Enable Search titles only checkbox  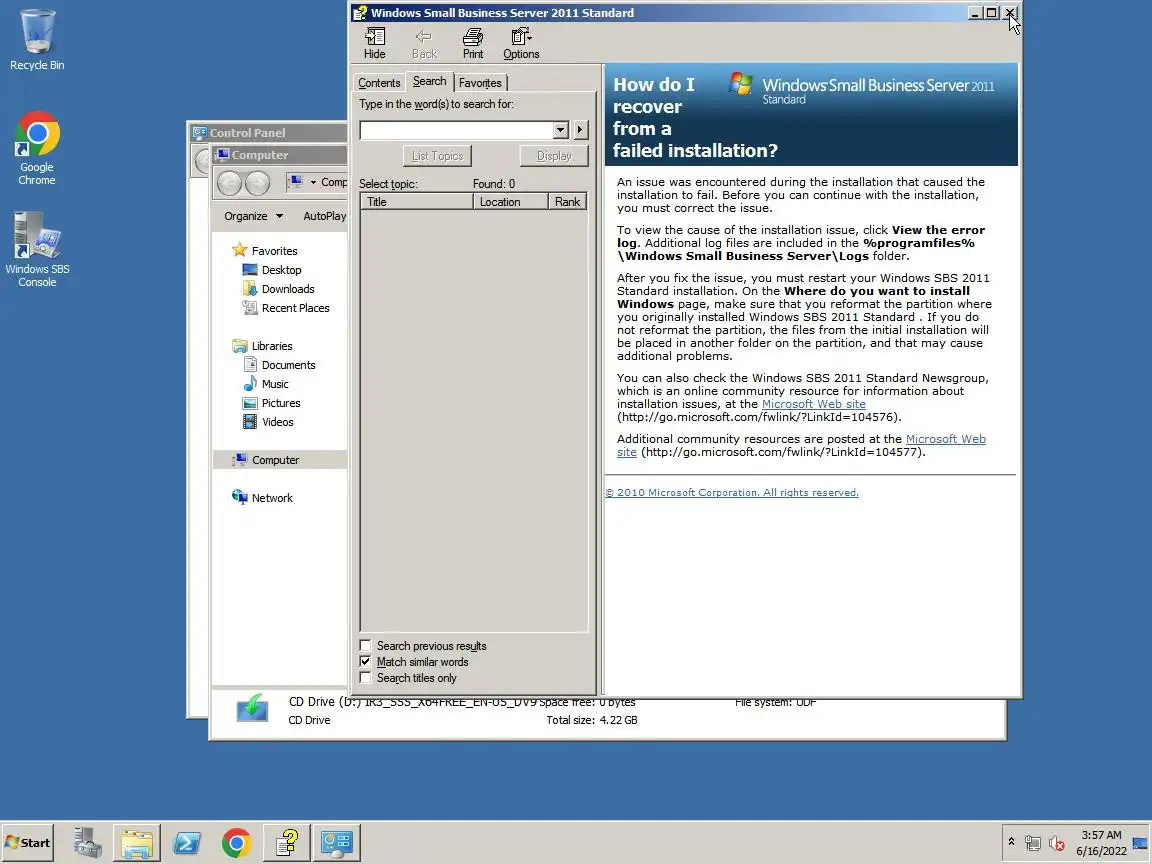(x=365, y=678)
